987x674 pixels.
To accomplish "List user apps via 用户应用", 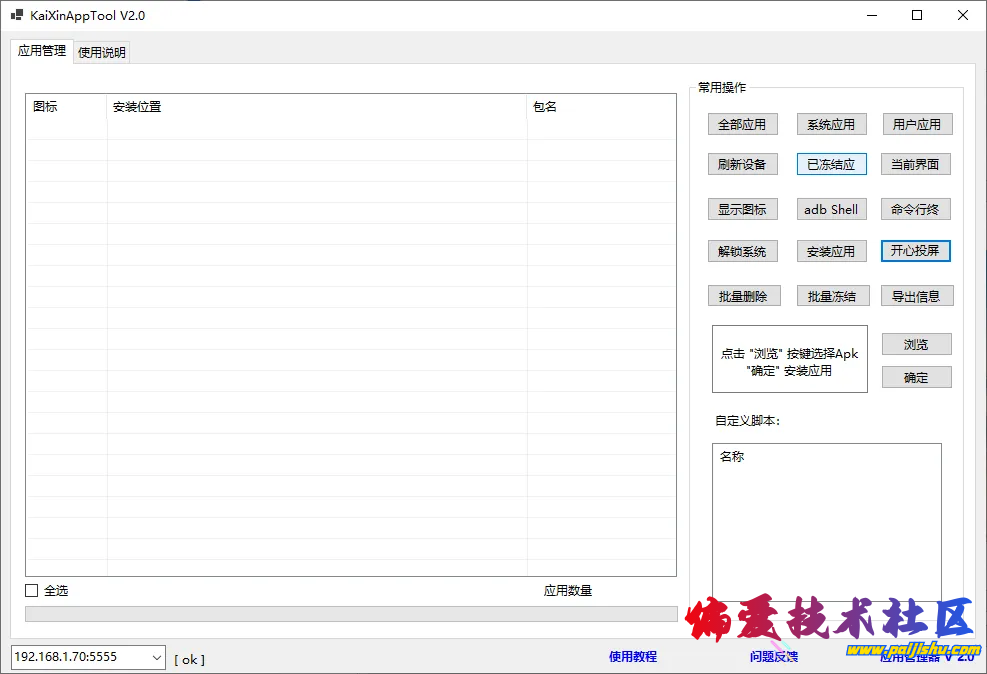I will pyautogui.click(x=916, y=124).
